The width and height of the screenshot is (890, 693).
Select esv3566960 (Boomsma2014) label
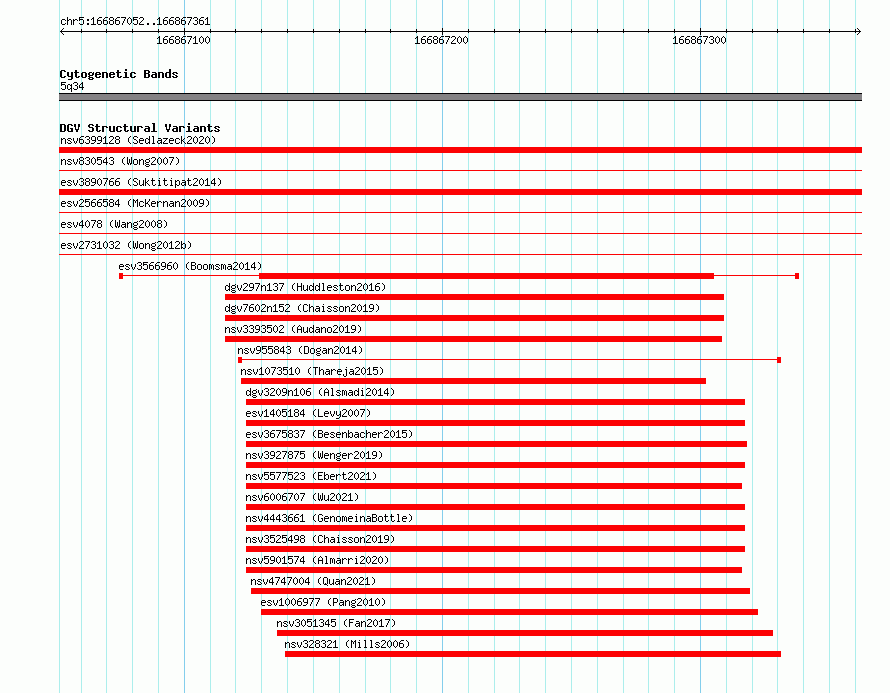click(190, 266)
